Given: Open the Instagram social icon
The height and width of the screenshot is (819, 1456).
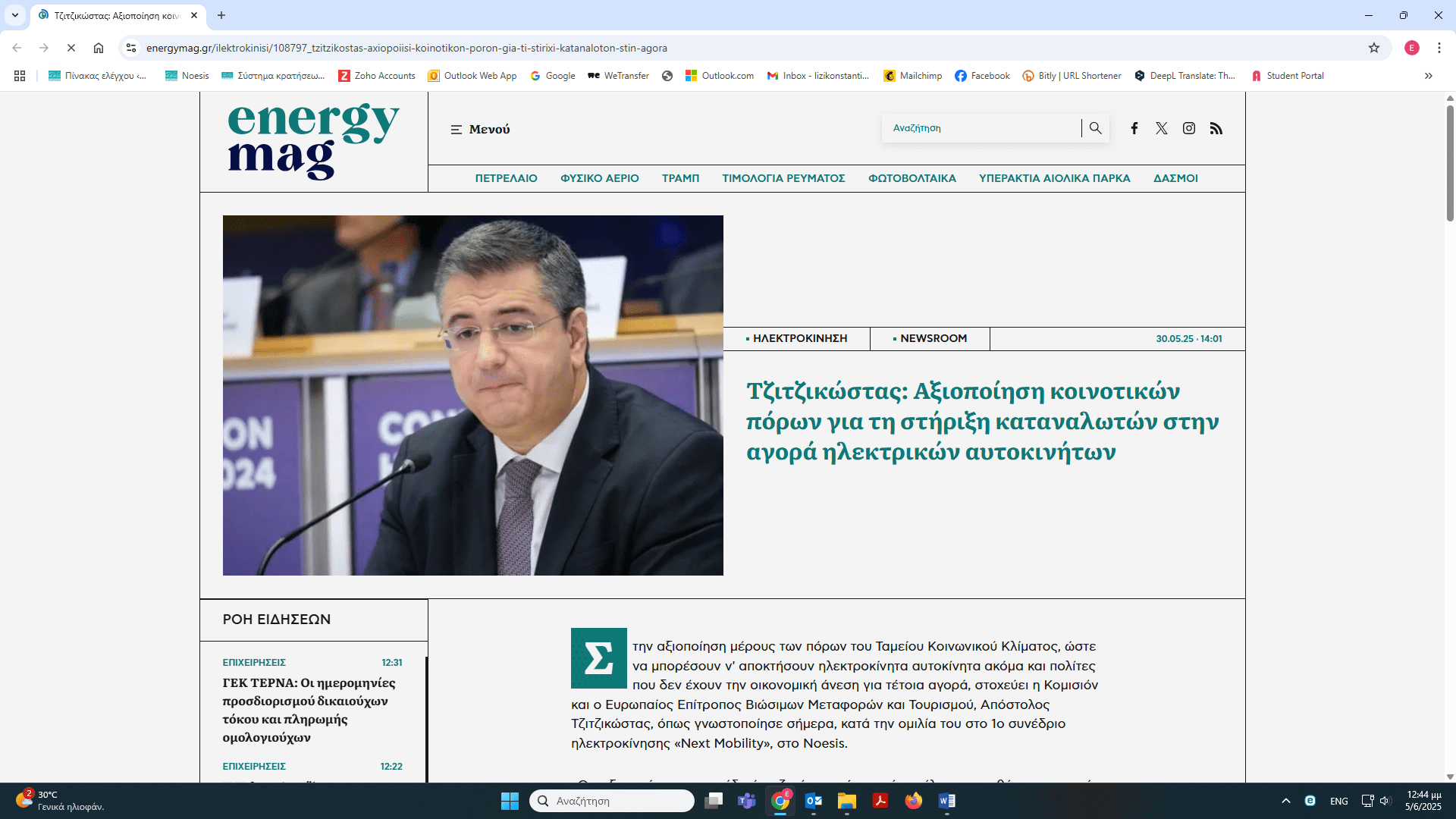Looking at the screenshot, I should (1188, 128).
